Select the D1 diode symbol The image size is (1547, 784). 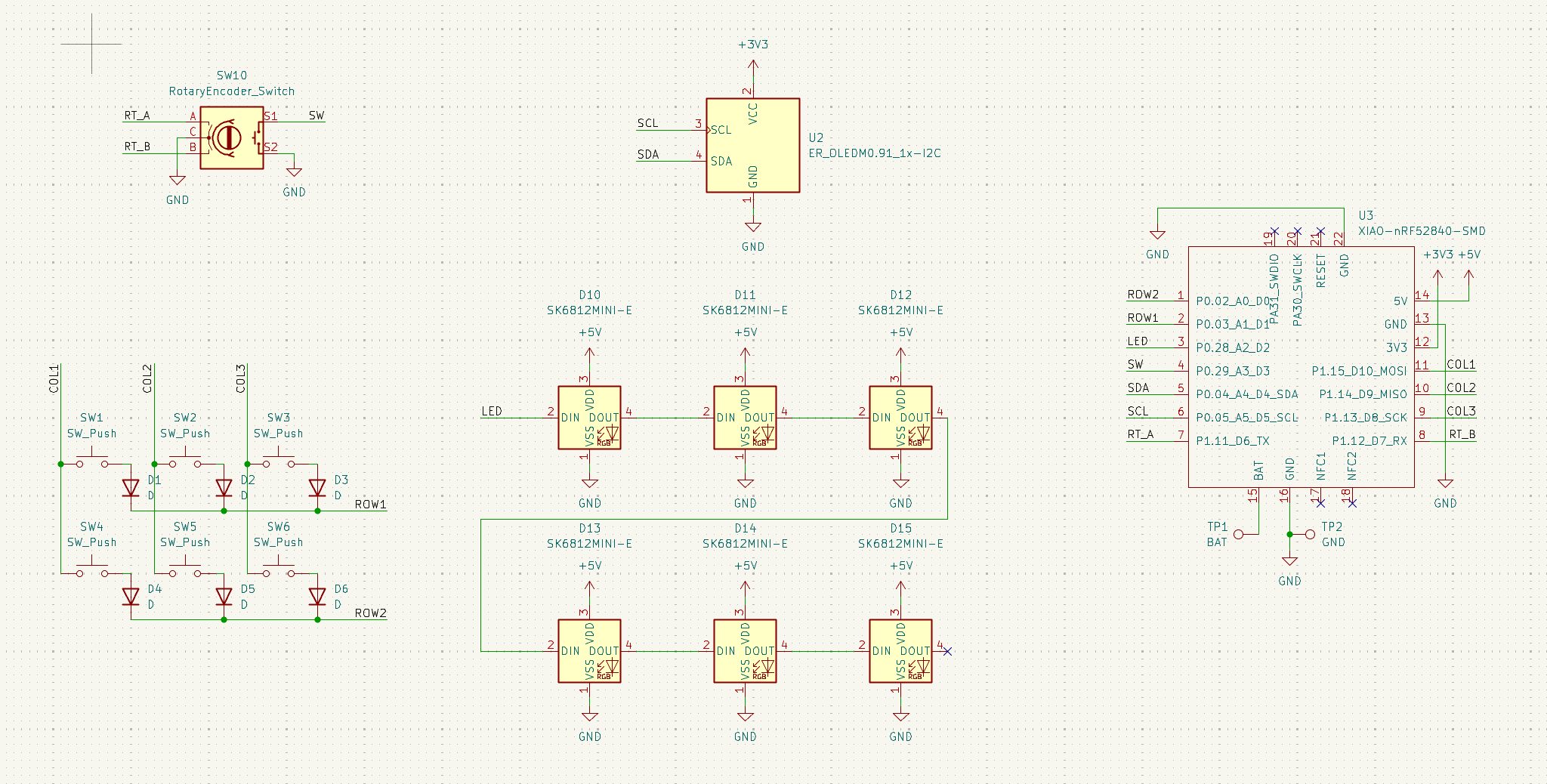pos(131,488)
